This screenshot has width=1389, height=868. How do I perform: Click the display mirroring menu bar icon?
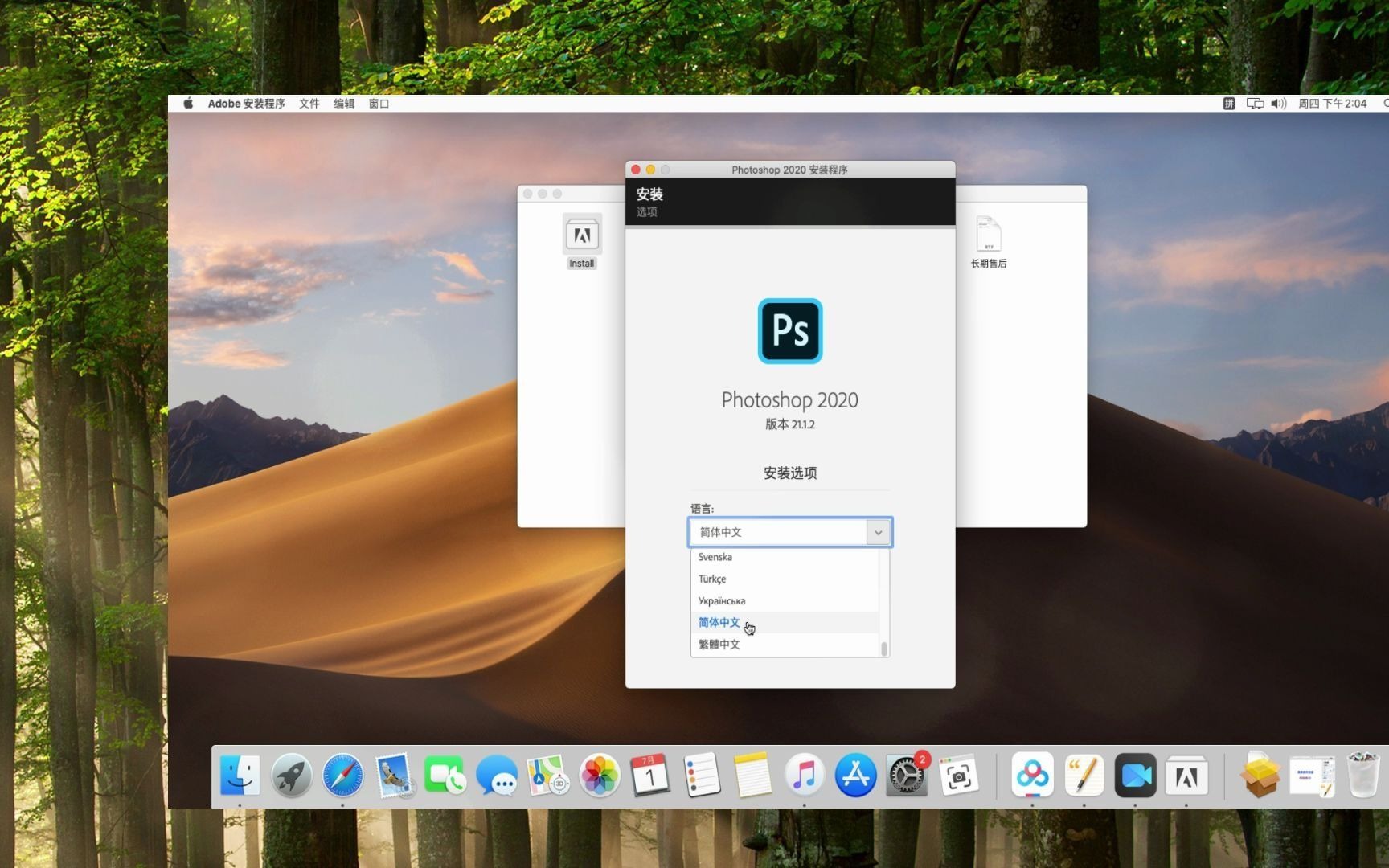1255,104
